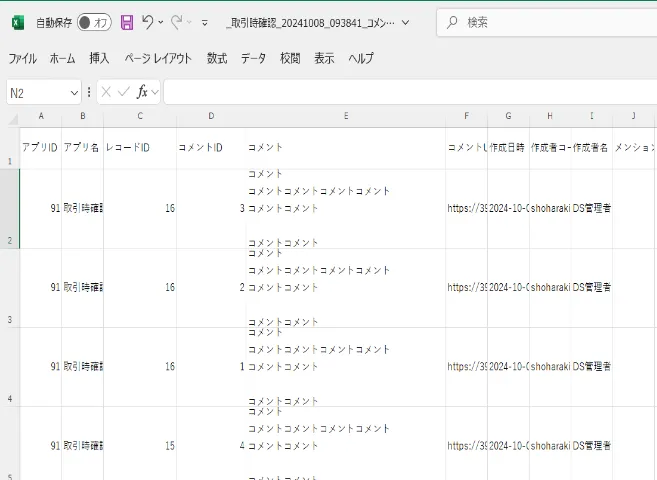Click the アプリID header cell
This screenshot has height=480, width=657.
[41, 148]
